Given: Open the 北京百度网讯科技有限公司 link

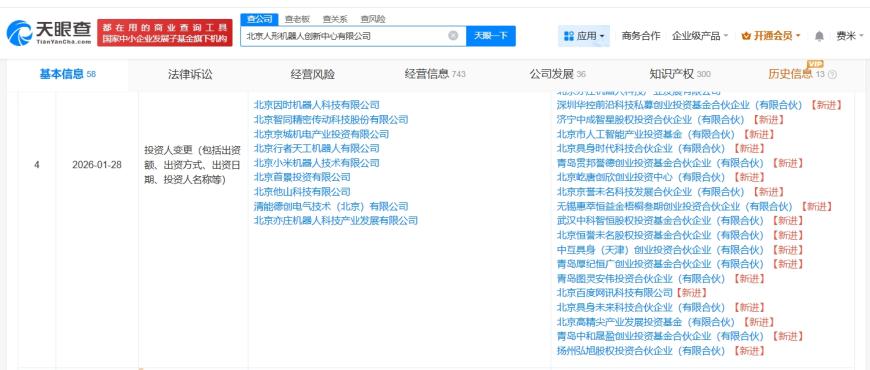Looking at the screenshot, I should 615,292.
